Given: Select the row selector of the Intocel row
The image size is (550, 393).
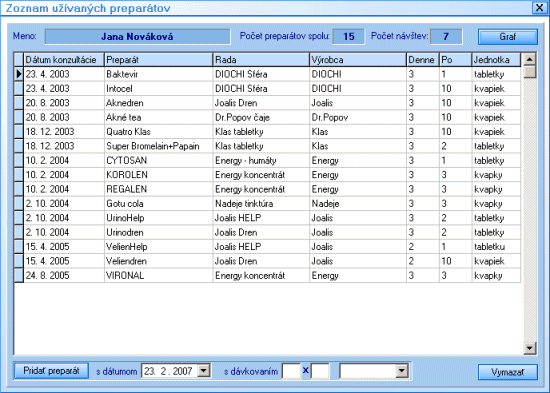Looking at the screenshot, I should point(19,88).
